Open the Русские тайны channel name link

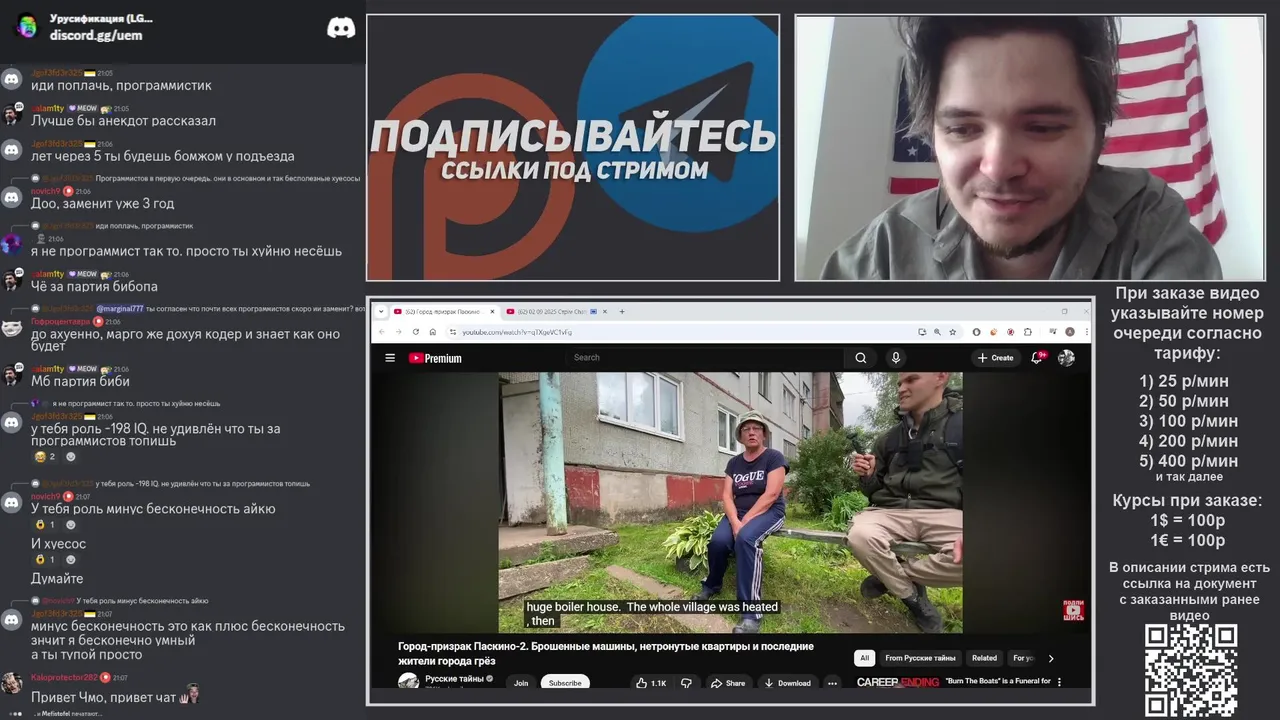pyautogui.click(x=455, y=679)
